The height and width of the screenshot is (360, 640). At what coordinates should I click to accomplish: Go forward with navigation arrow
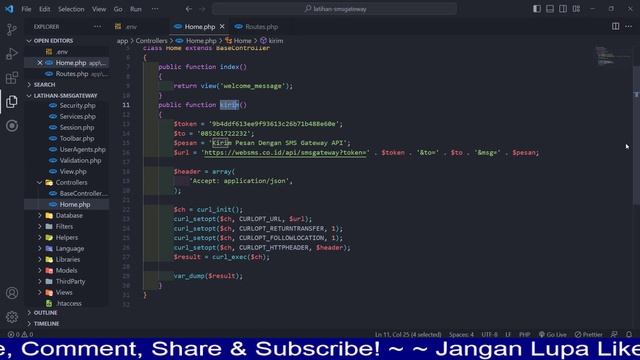(x=202, y=9)
